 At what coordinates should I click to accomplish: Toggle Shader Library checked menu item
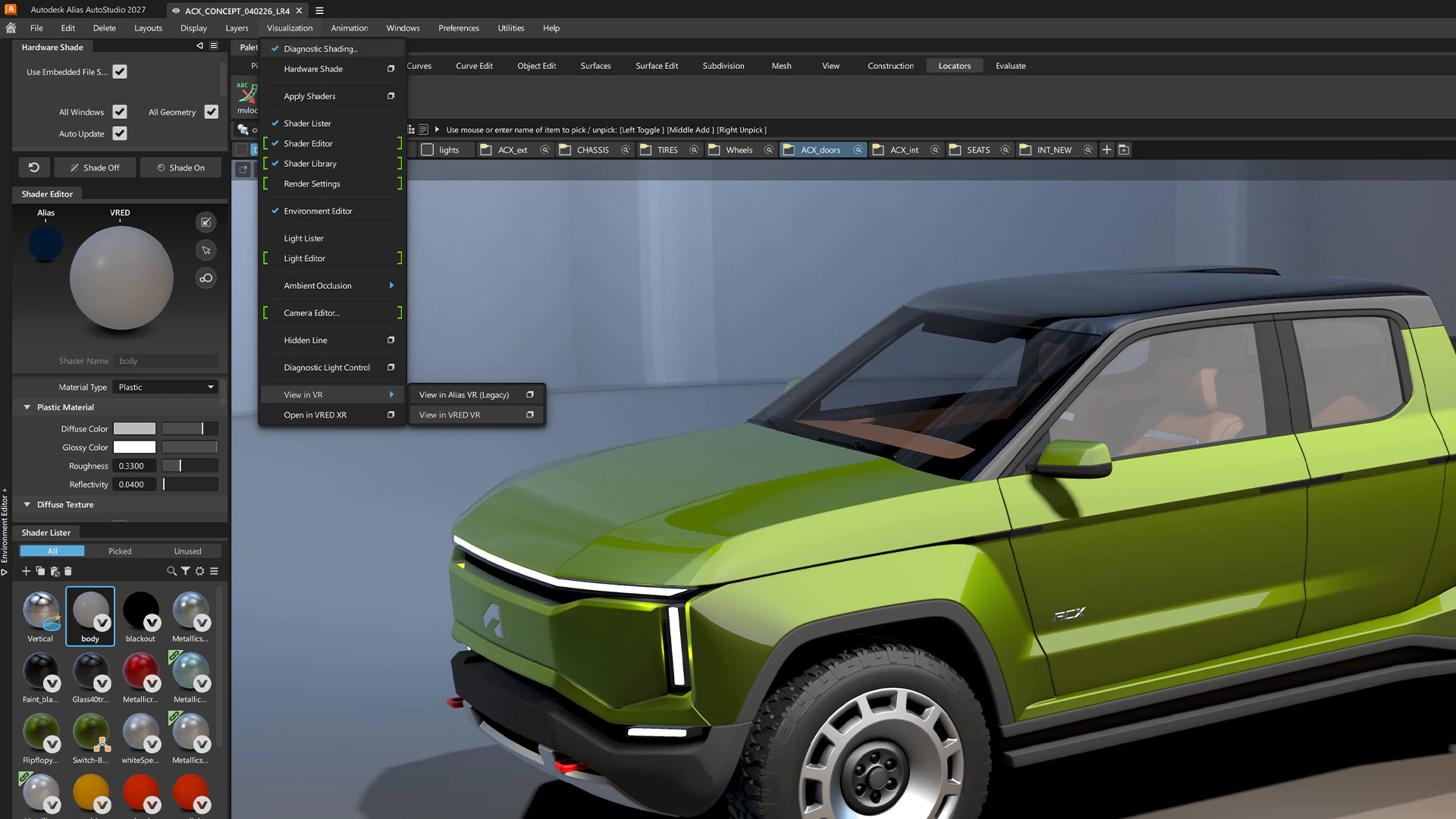[331, 164]
